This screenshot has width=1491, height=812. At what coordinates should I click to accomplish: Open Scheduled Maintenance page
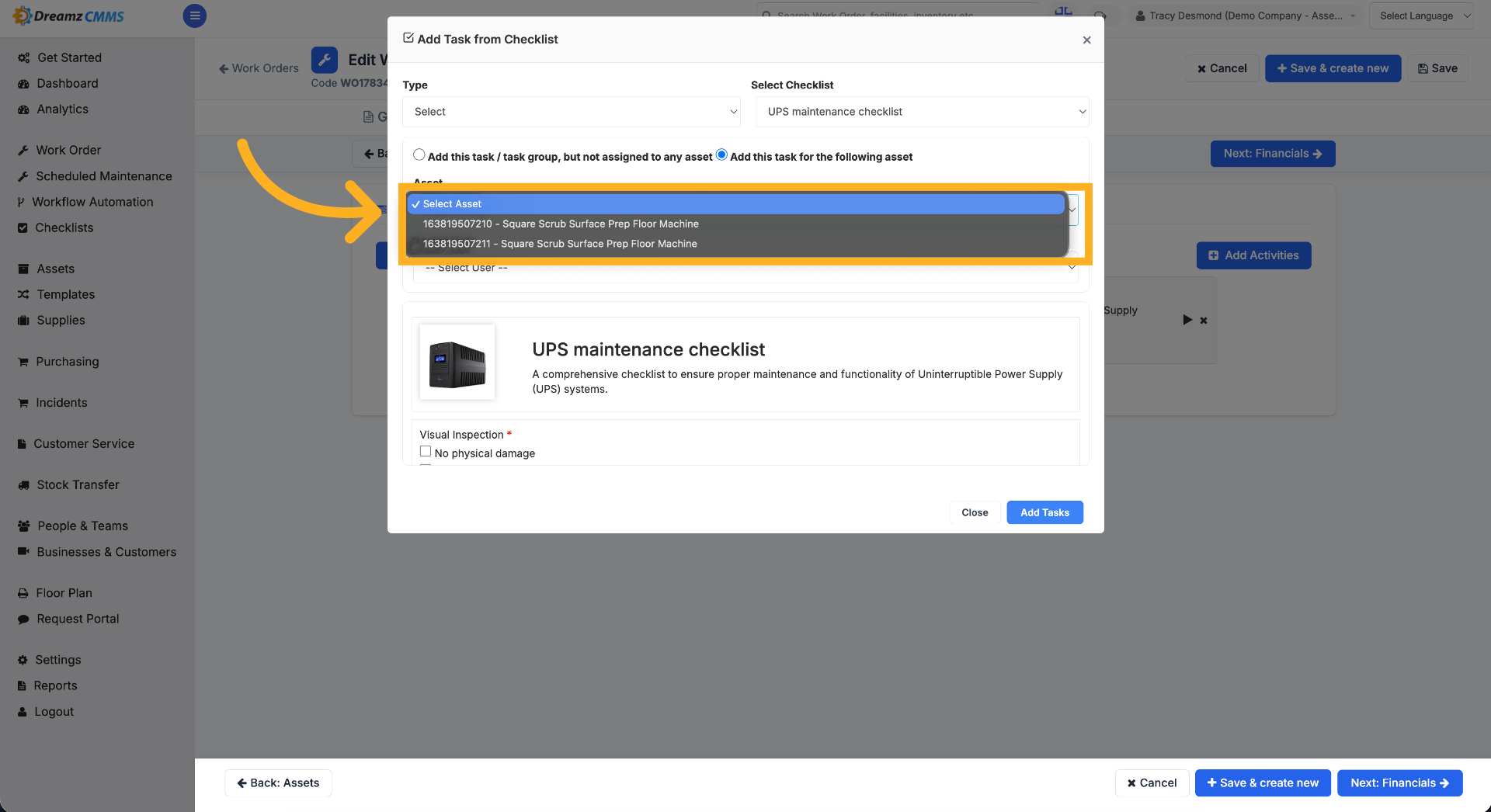coord(103,176)
